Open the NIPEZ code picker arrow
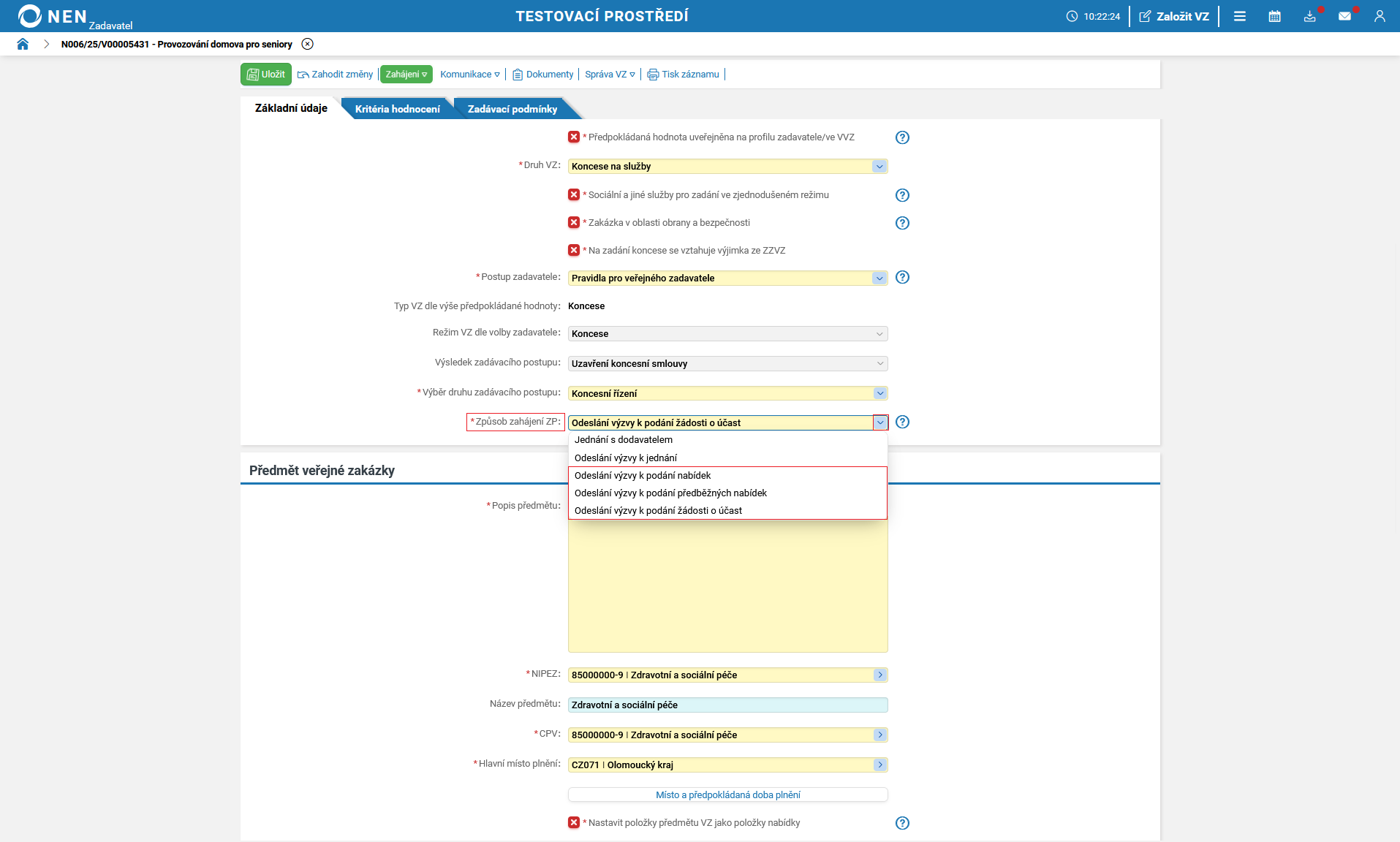 (880, 675)
